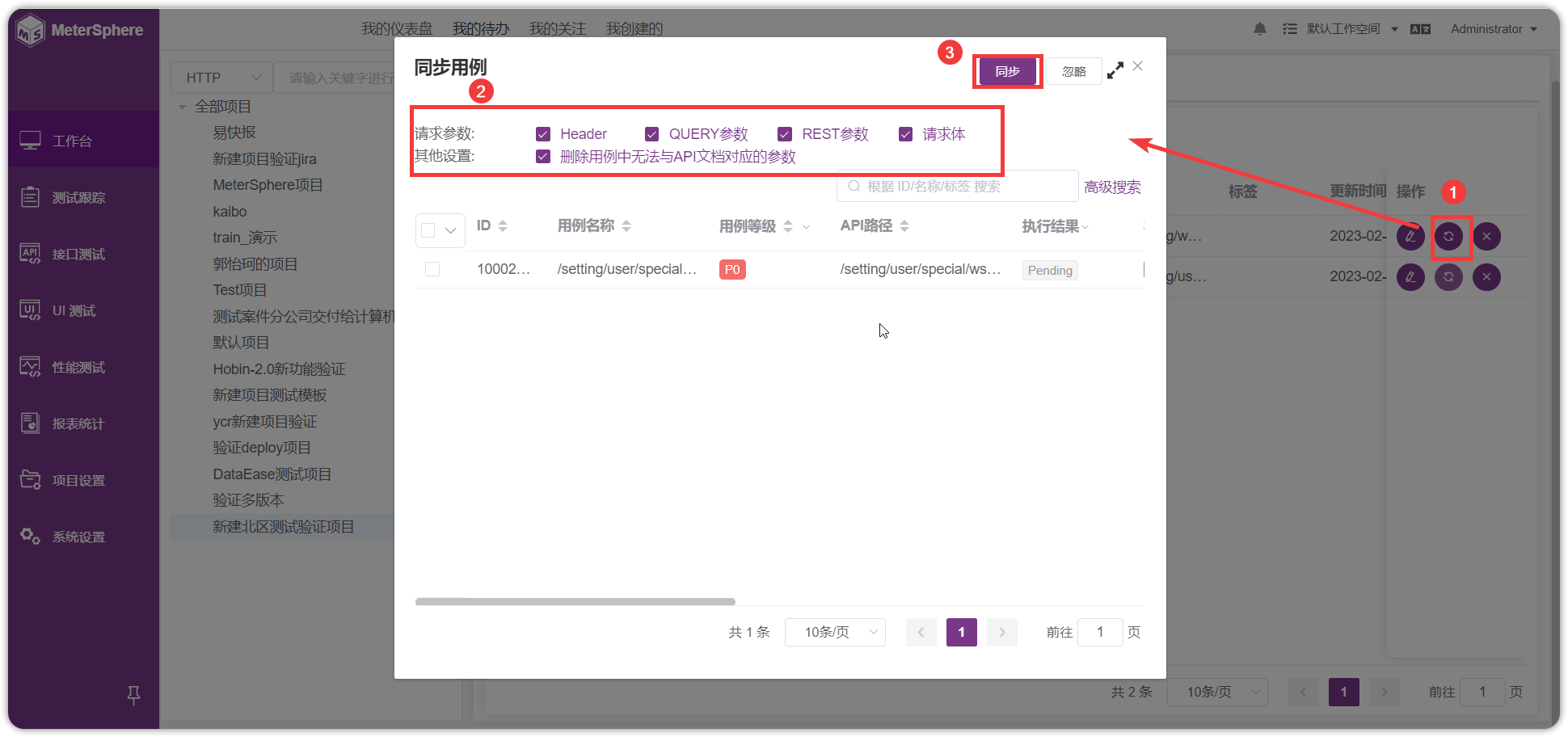
Task: Sort by the 用例等级 column arrows
Action: tap(788, 226)
